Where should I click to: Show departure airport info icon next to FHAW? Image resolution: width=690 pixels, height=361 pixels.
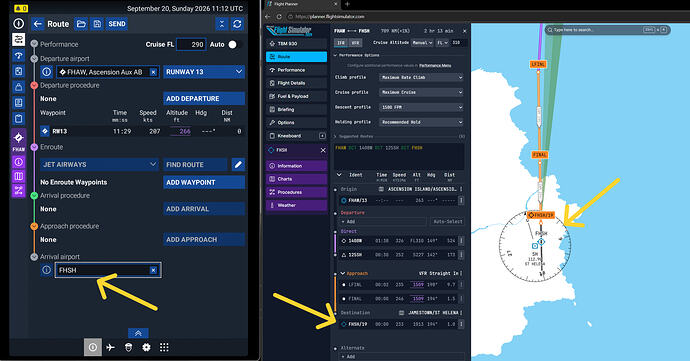(47, 72)
